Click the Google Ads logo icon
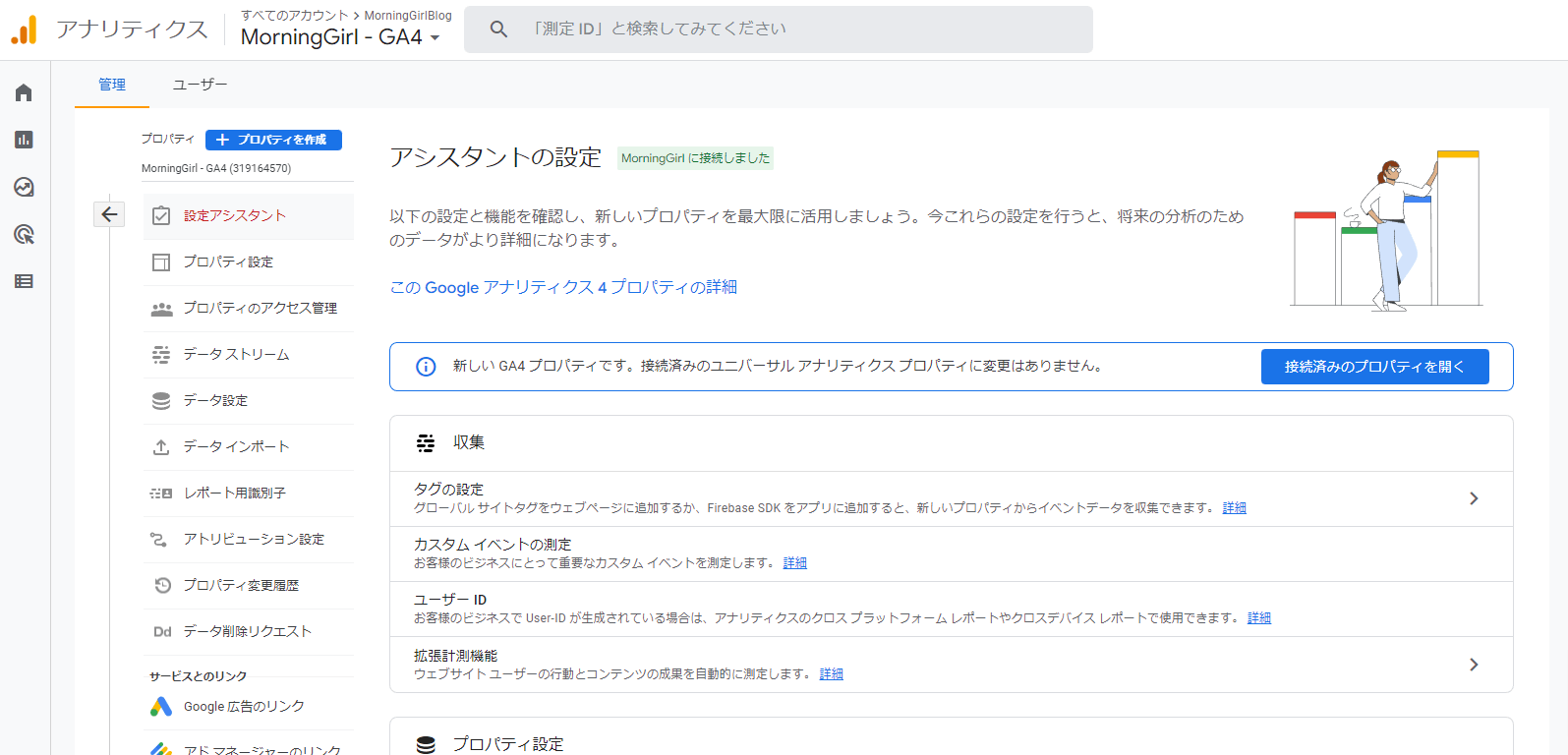The height and width of the screenshot is (755, 1568). 161,707
